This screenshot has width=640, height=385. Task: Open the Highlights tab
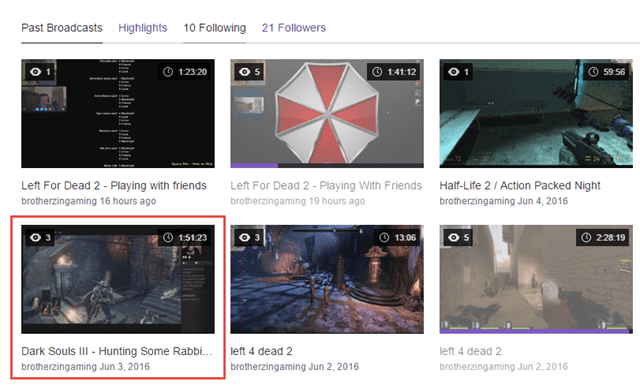tap(143, 28)
